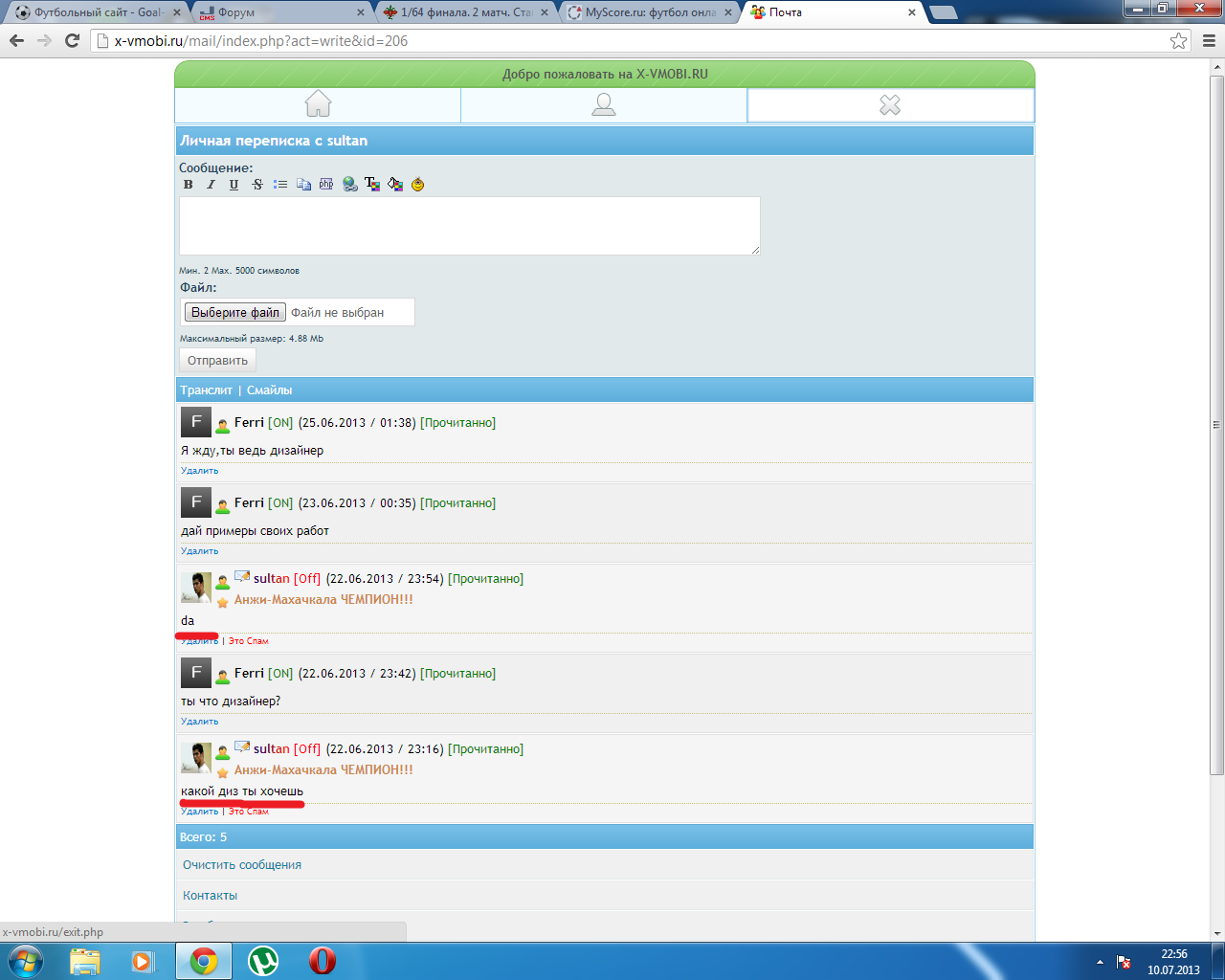The width and height of the screenshot is (1225, 980).
Task: Delete sultan's 23:16 message
Action: pyautogui.click(x=200, y=812)
